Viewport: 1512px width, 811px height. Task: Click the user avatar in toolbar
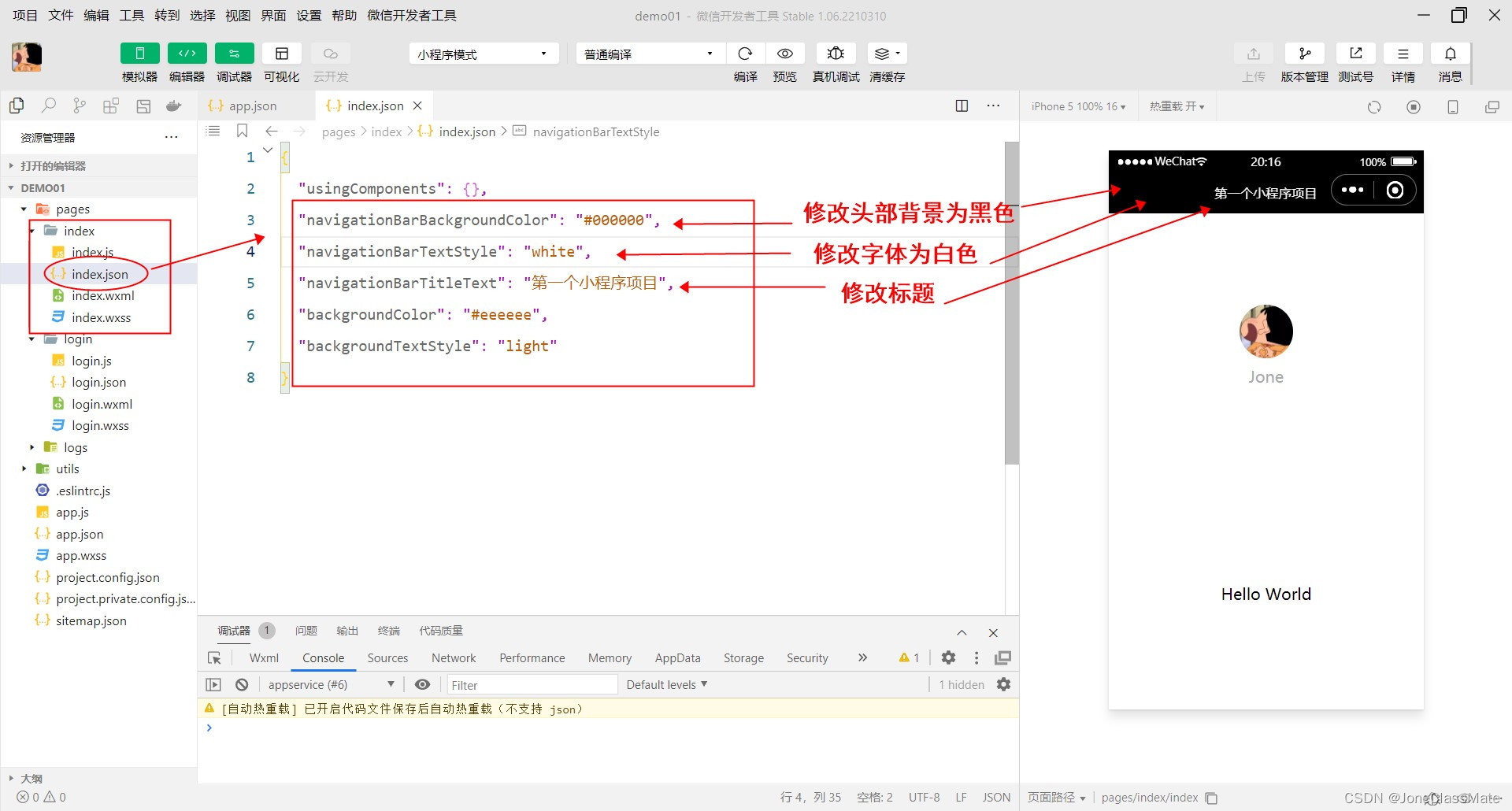[27, 57]
